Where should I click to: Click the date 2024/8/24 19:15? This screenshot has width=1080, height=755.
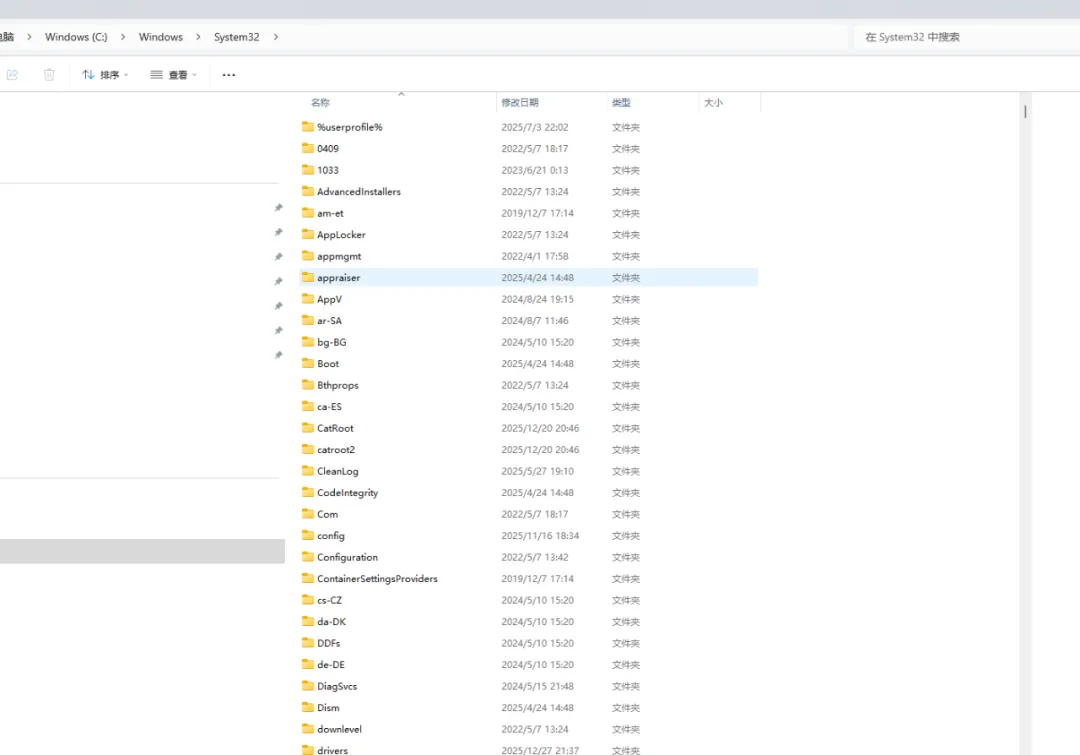coord(537,299)
